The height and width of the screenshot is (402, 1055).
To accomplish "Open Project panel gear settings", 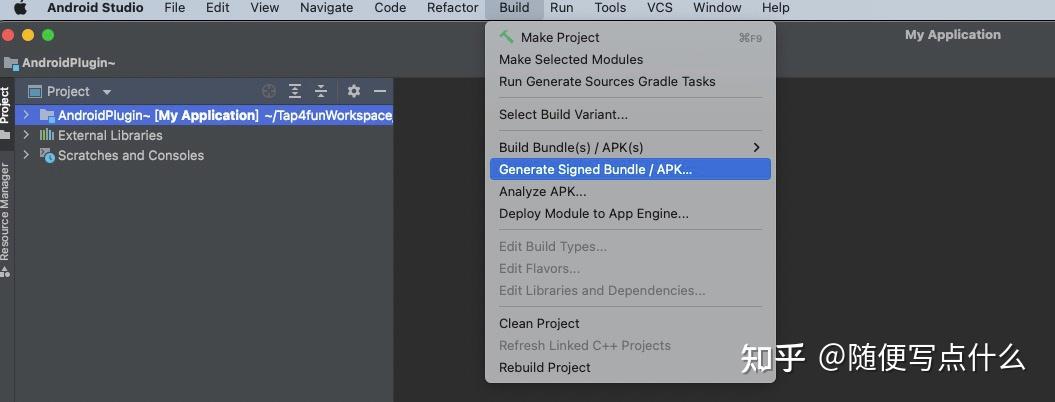I will point(353,91).
